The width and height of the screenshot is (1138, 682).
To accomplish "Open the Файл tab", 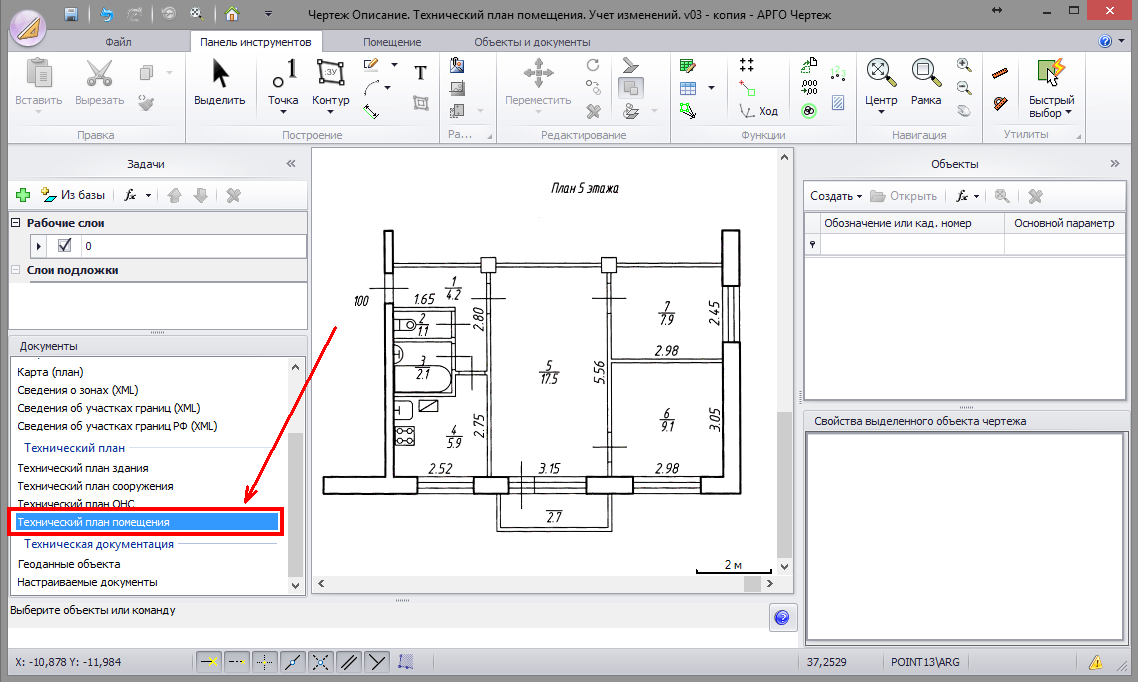I will coord(118,42).
